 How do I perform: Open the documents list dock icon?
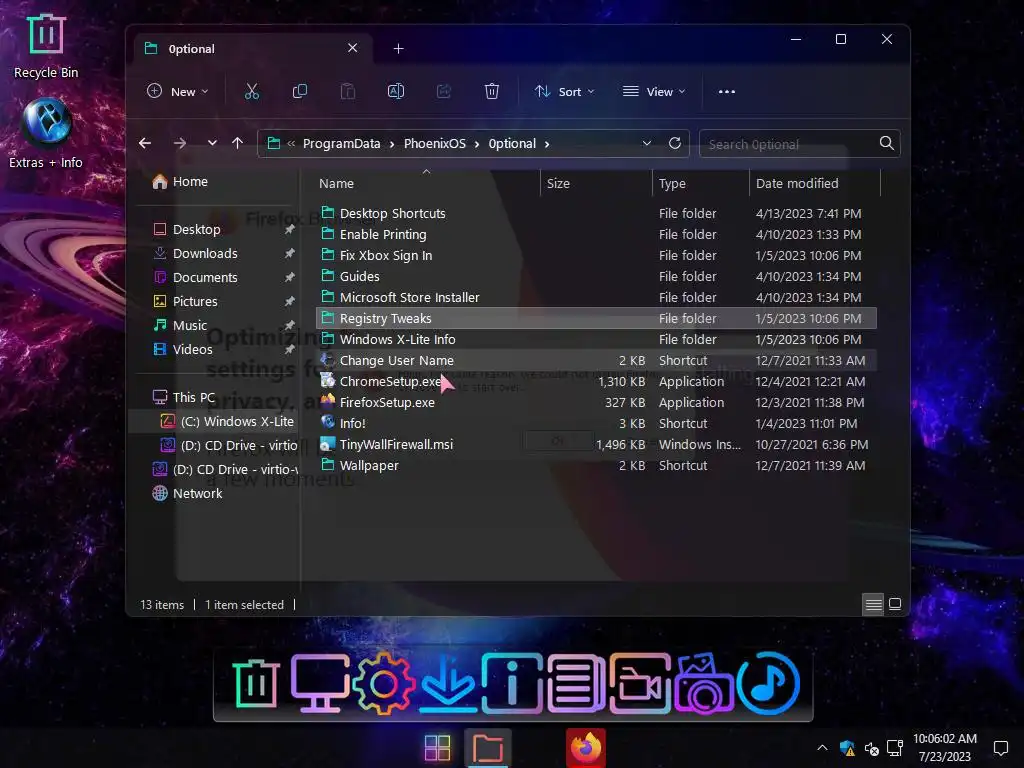[x=575, y=684]
